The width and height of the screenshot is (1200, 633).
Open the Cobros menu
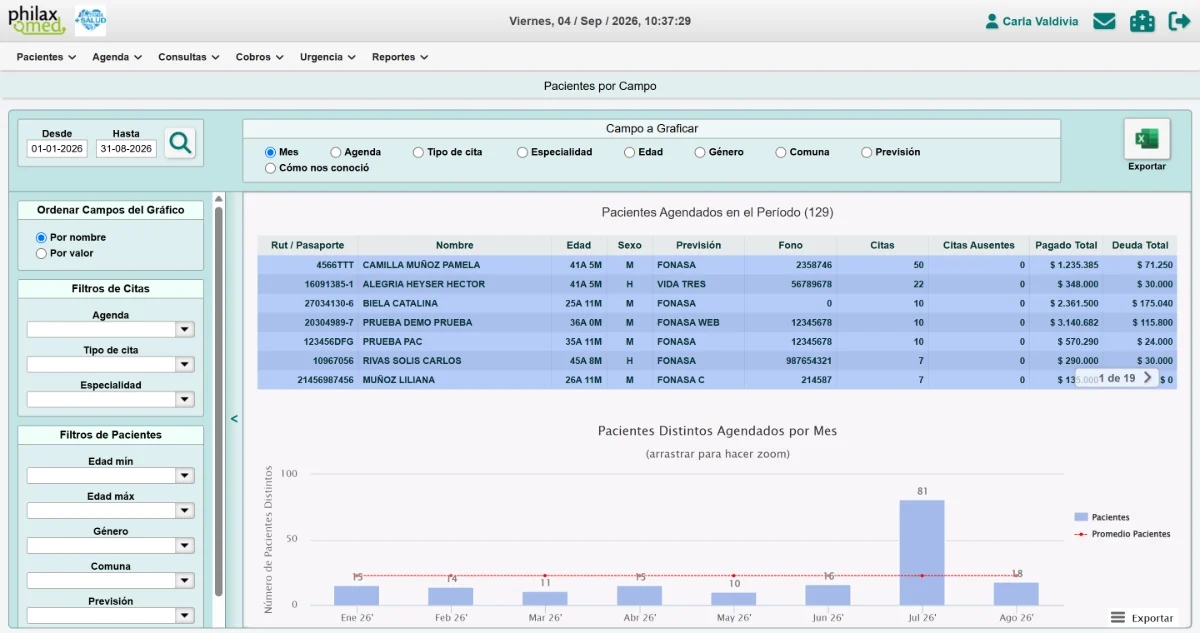[260, 57]
